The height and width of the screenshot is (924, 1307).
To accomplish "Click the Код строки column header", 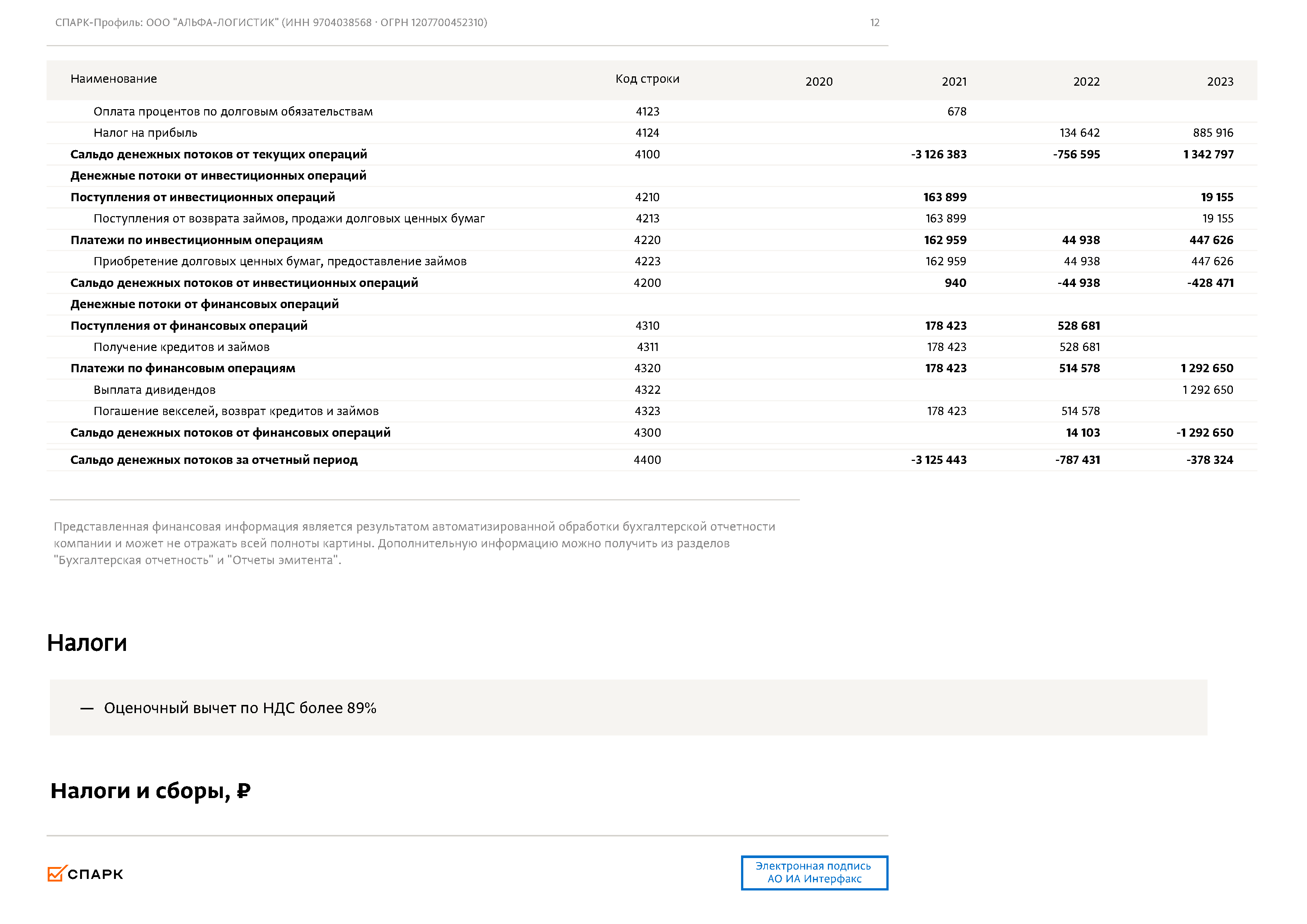I will coord(647,79).
